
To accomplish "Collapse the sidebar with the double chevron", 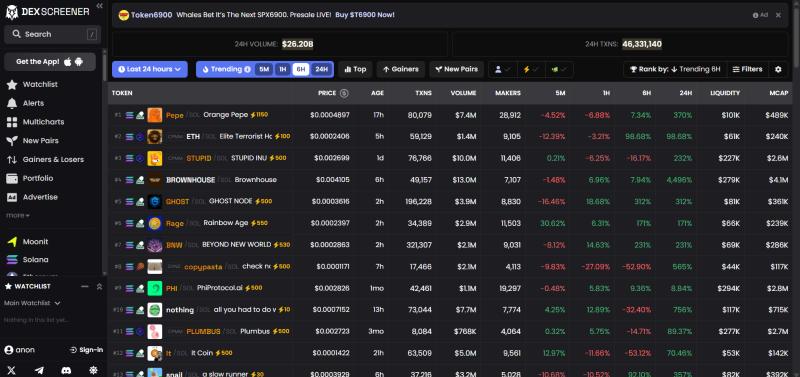I will point(99,6).
